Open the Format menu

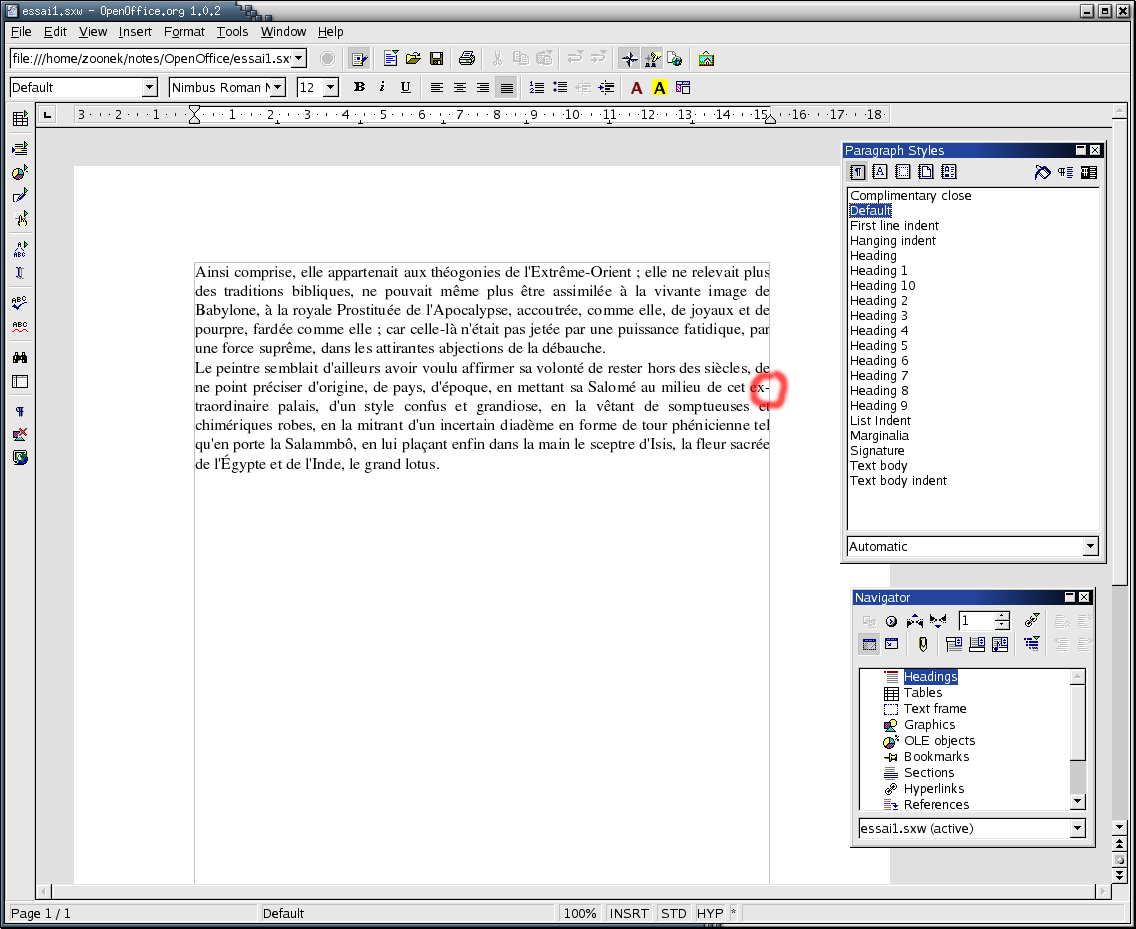[184, 32]
